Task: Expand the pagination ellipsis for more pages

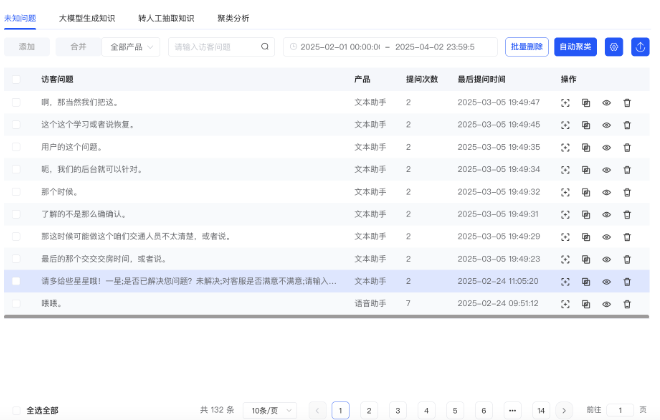Action: tap(512, 410)
